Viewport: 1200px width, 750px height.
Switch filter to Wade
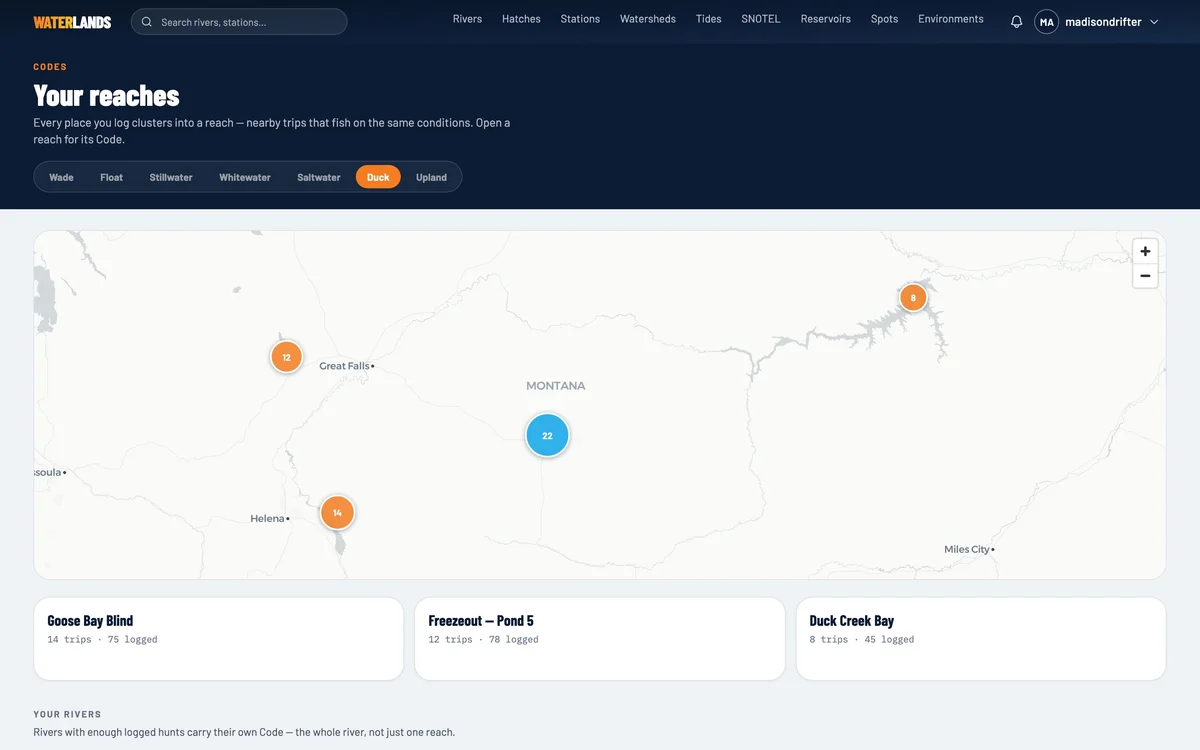click(61, 177)
